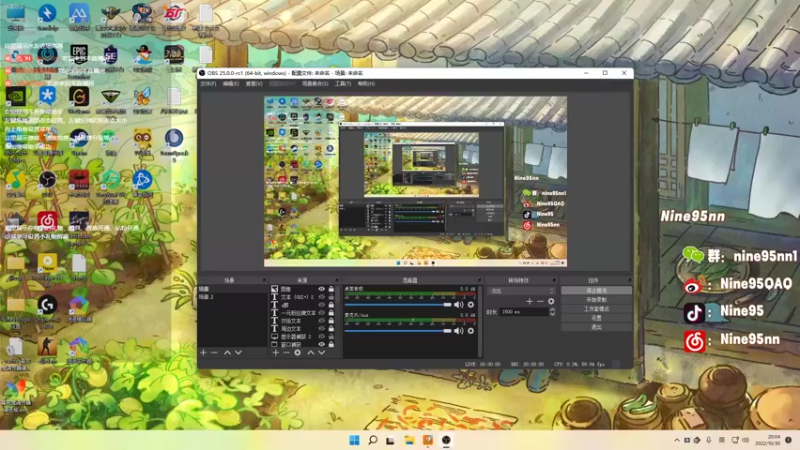Undock the sources panel via header icon

tap(337, 280)
